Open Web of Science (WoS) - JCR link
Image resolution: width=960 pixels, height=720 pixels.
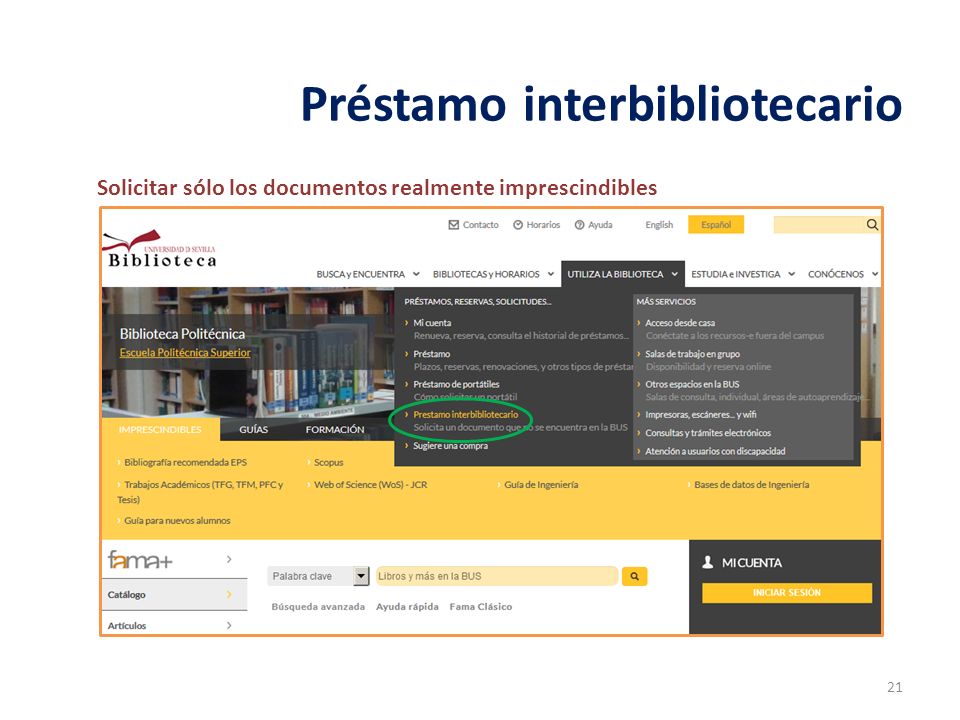pyautogui.click(x=371, y=484)
